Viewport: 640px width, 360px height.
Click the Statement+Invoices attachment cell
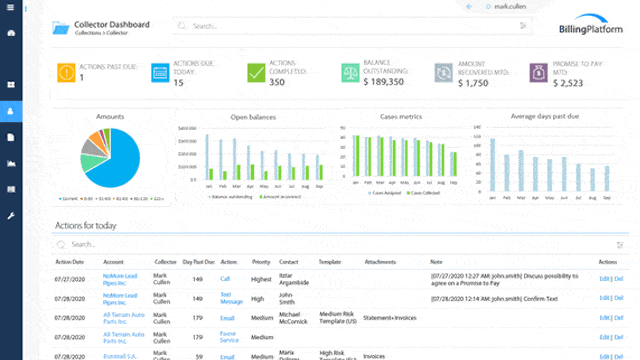click(x=390, y=318)
